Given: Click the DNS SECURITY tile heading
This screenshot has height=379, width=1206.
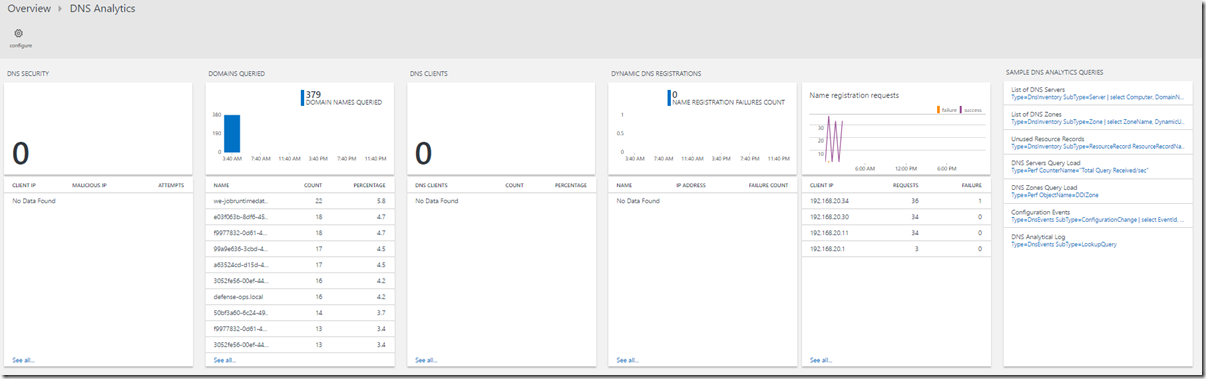Looking at the screenshot, I should pyautogui.click(x=28, y=73).
